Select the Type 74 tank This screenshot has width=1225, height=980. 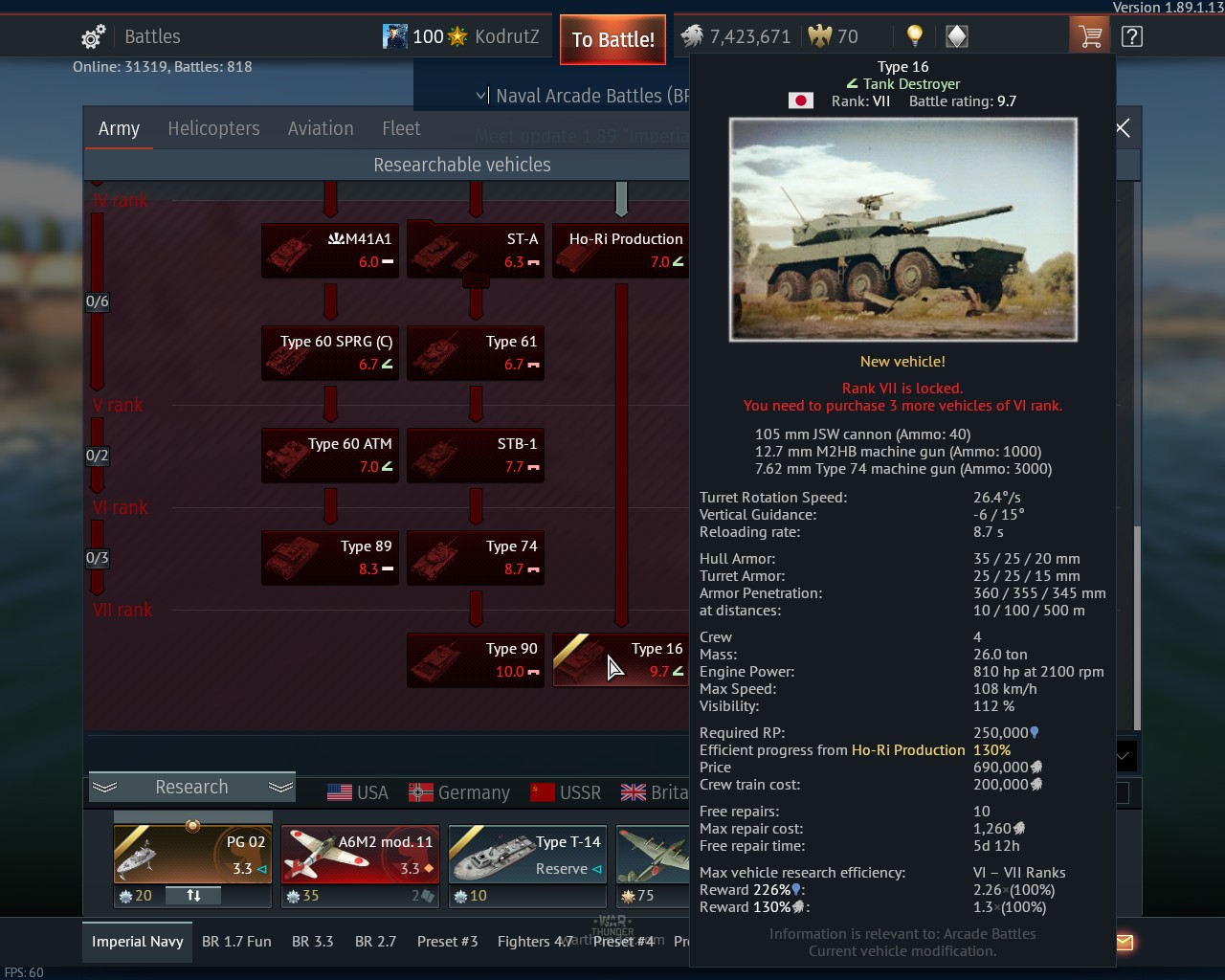[x=476, y=557]
